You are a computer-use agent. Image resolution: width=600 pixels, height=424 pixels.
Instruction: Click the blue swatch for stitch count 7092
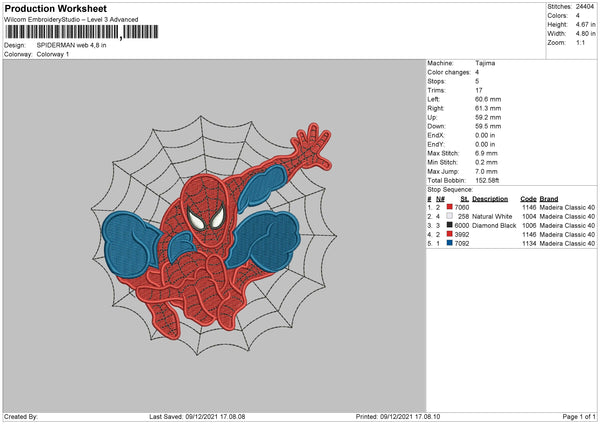coord(450,243)
